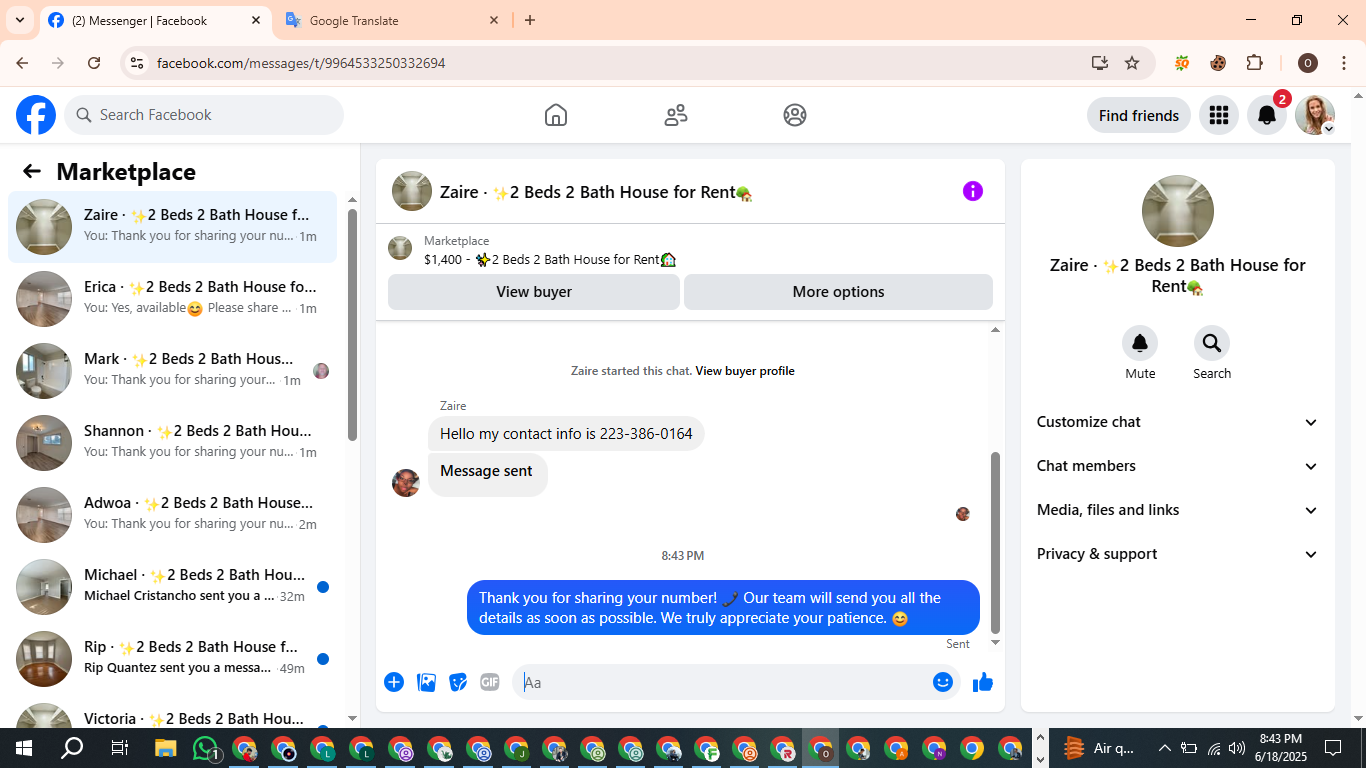The height and width of the screenshot is (768, 1366).
Task: Bookmark this page with the star icon
Action: pos(1132,63)
